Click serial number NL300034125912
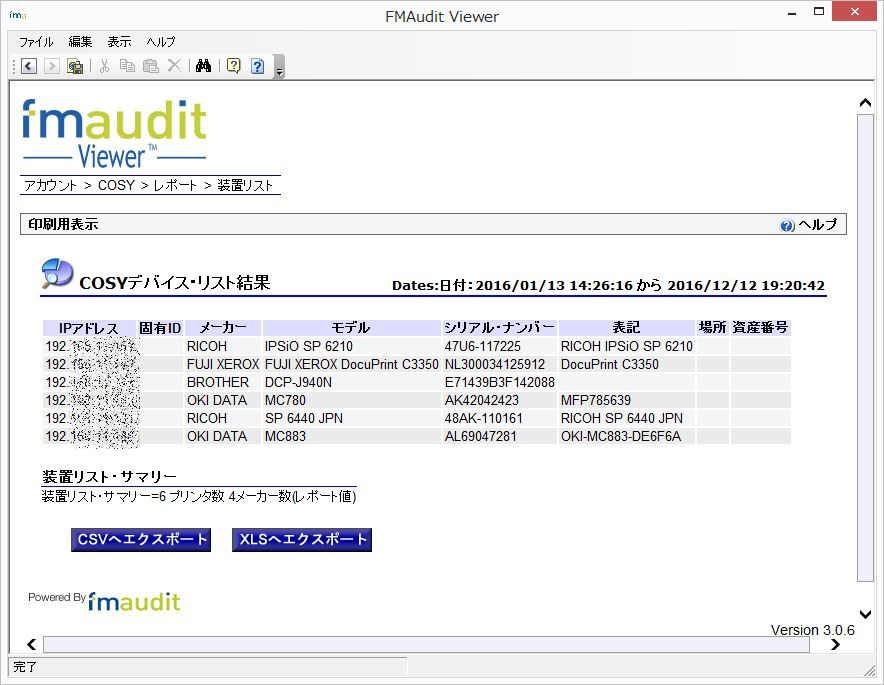 click(495, 364)
